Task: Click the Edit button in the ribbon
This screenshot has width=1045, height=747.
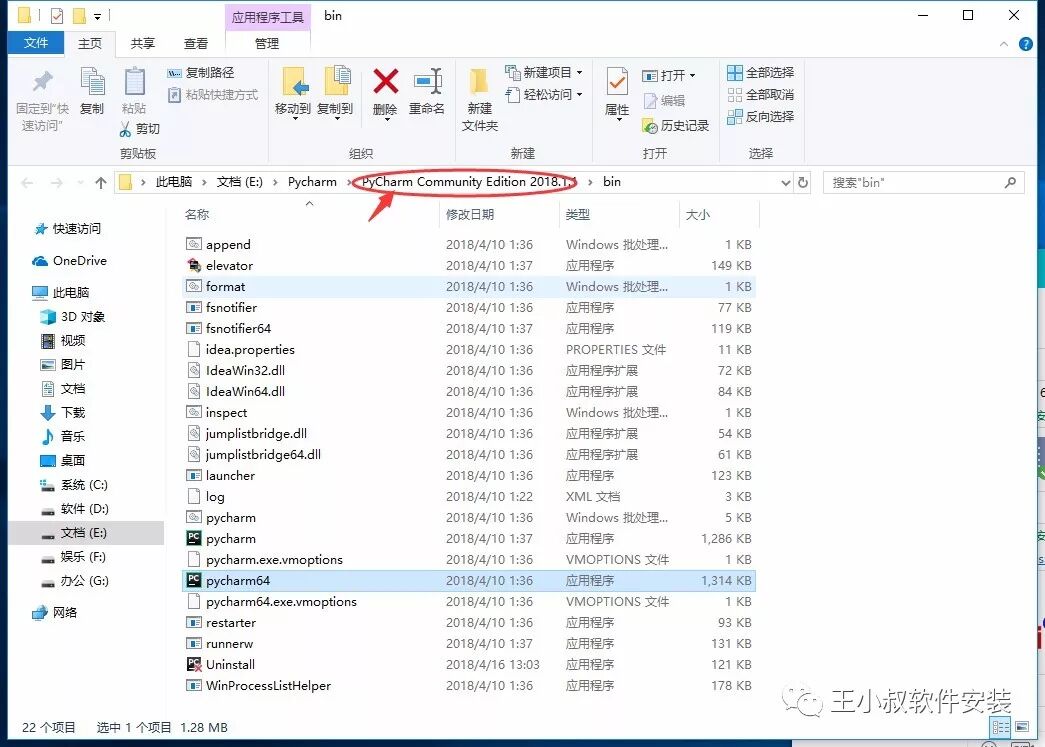Action: (x=664, y=101)
